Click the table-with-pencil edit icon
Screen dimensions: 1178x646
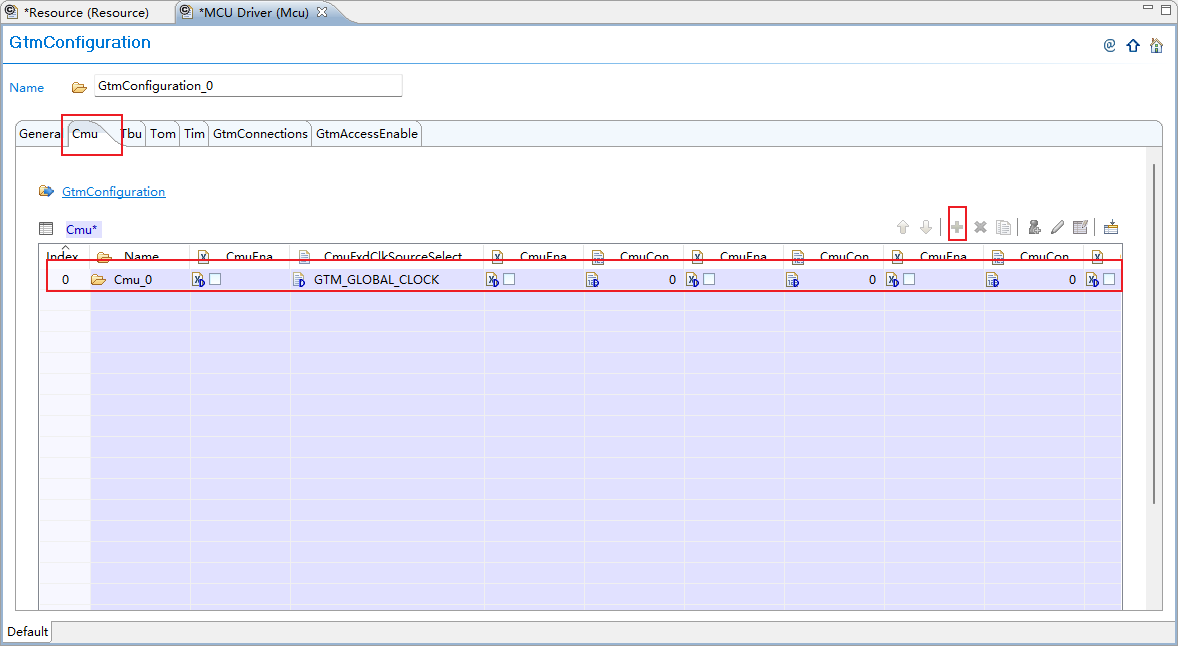coord(1080,227)
